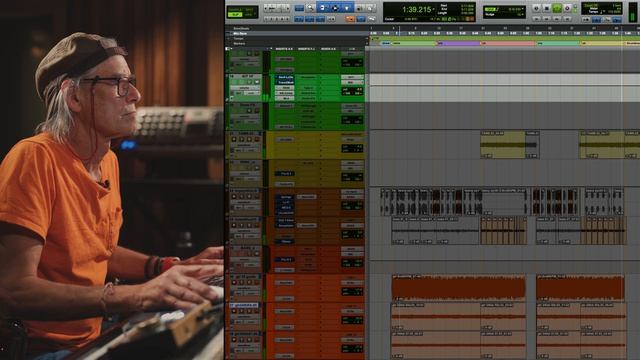
Task: Mute the upper yellow track
Action: [257, 139]
